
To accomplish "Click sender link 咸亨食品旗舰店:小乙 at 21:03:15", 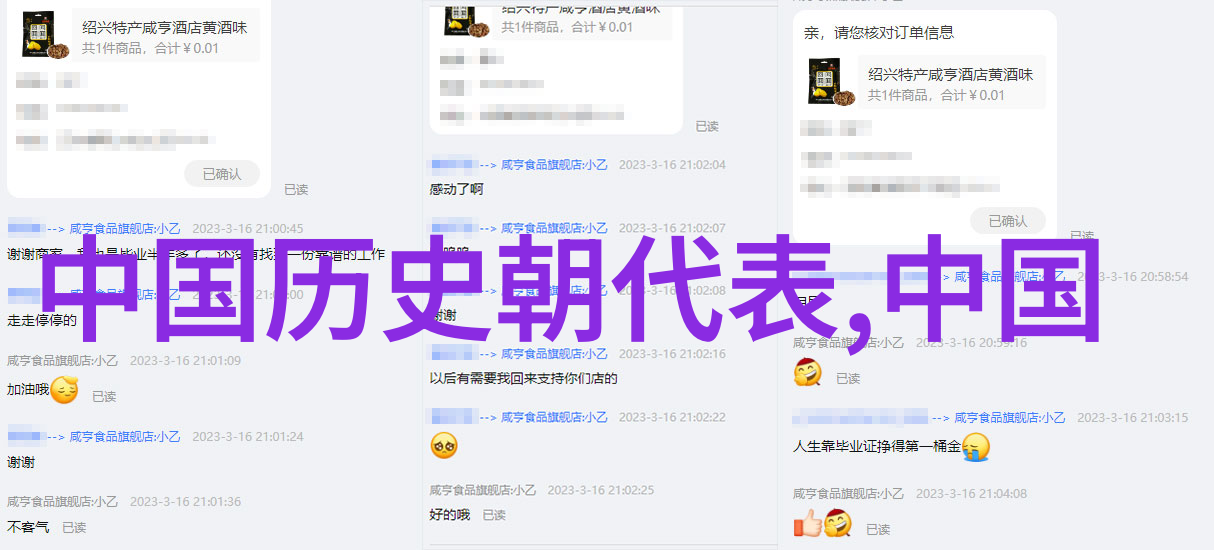I will 1010,418.
